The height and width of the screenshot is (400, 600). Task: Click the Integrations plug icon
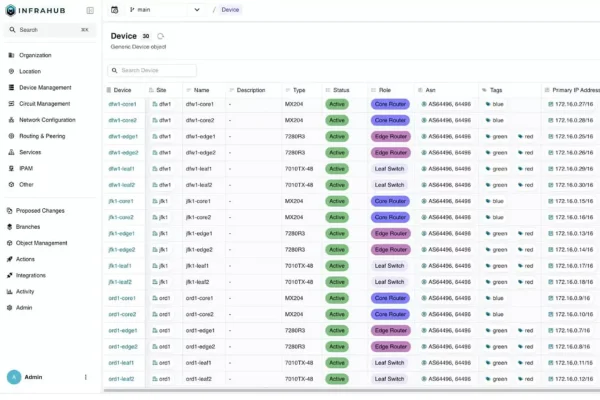tap(10, 275)
